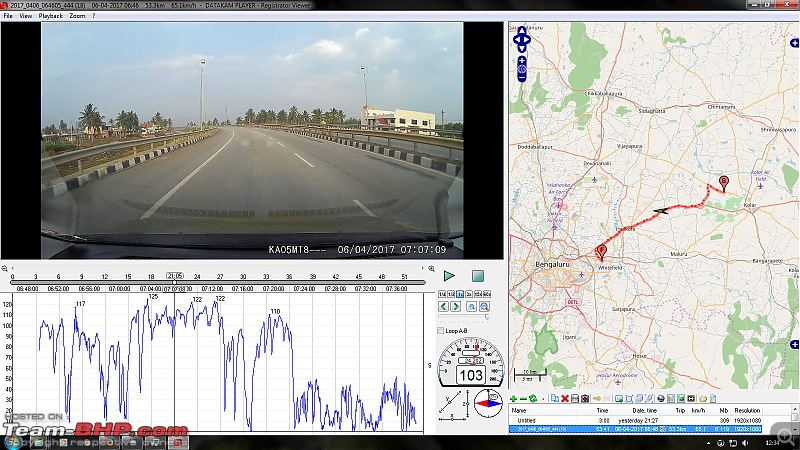The height and width of the screenshot is (450, 800).
Task: Set playback speed to 1/2x
Action: coord(451,294)
